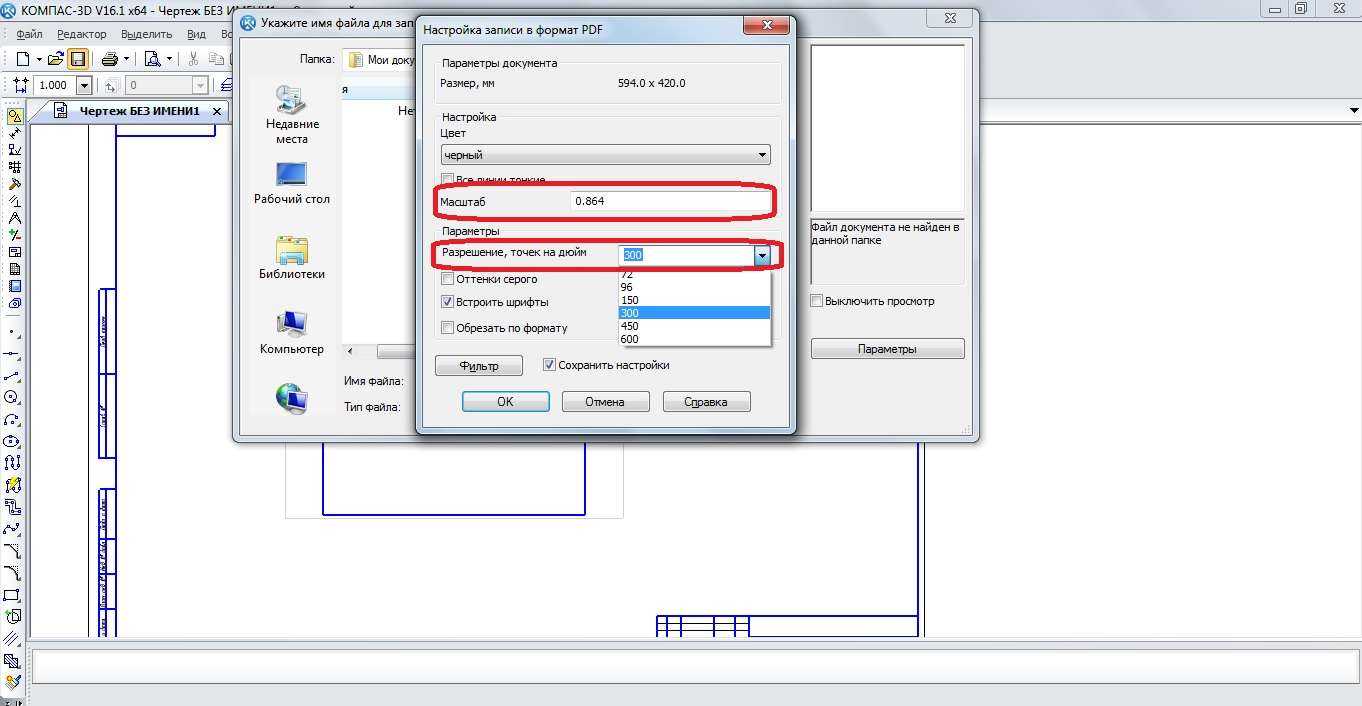This screenshot has height=706, width=1362.
Task: Click the file list scrollbar left arrow
Action: pos(350,351)
